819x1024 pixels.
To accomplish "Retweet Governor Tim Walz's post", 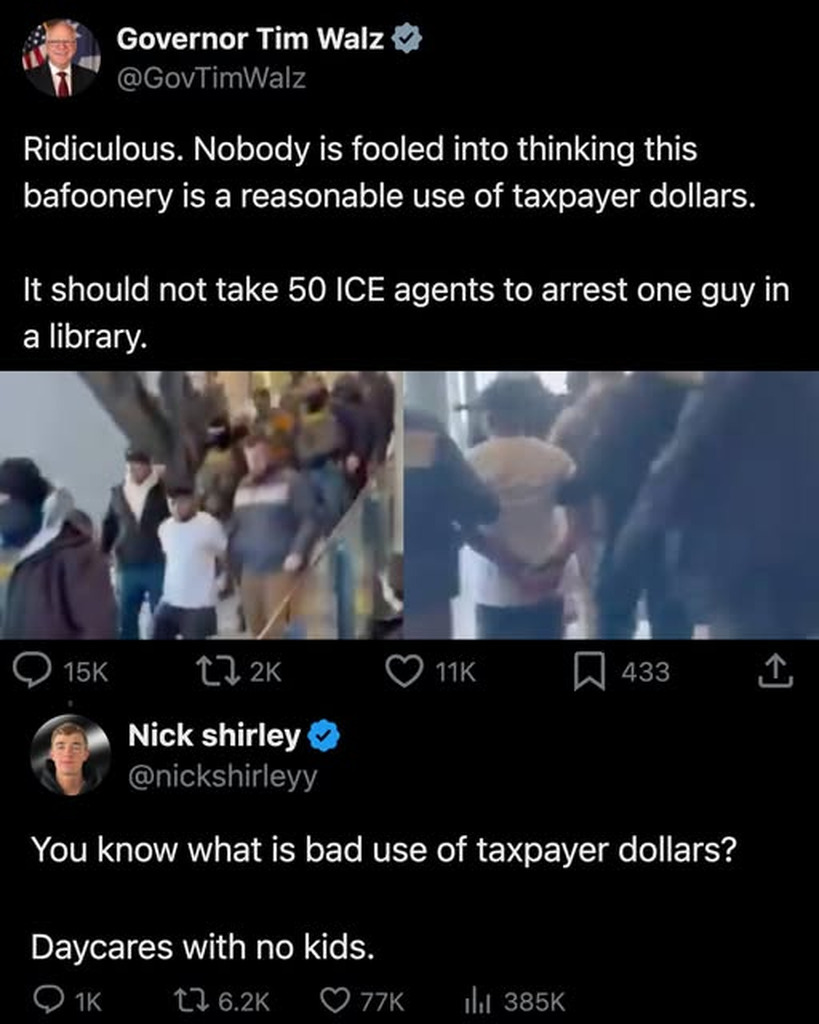I will pyautogui.click(x=216, y=672).
